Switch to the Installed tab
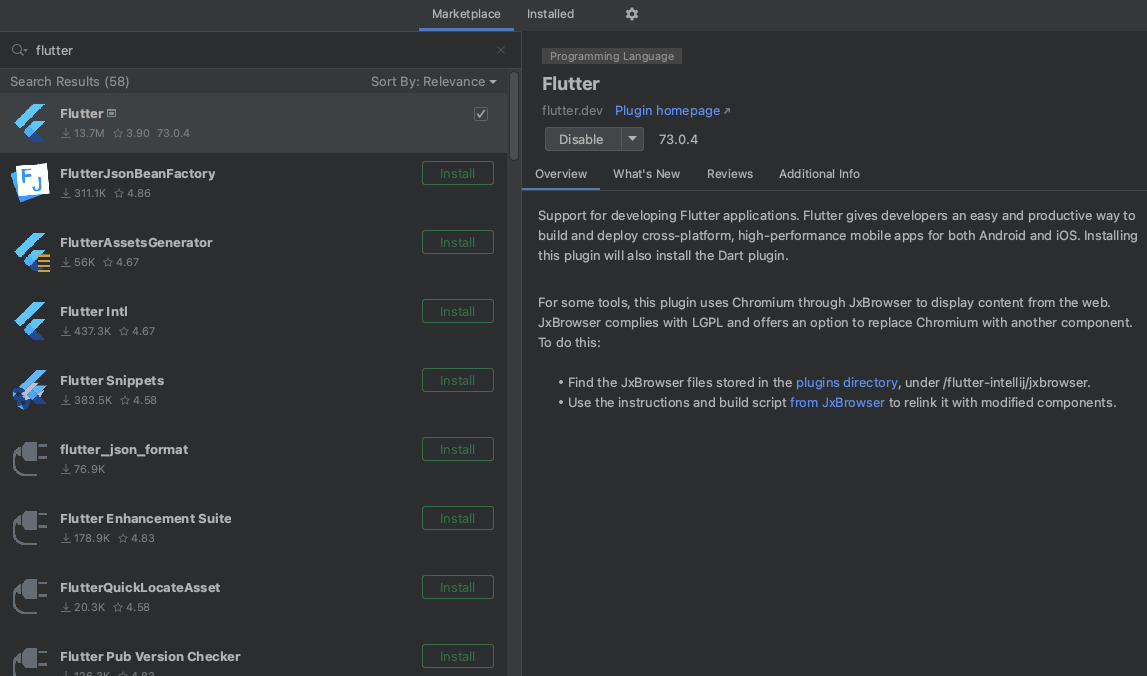The width and height of the screenshot is (1147, 676). [x=550, y=14]
